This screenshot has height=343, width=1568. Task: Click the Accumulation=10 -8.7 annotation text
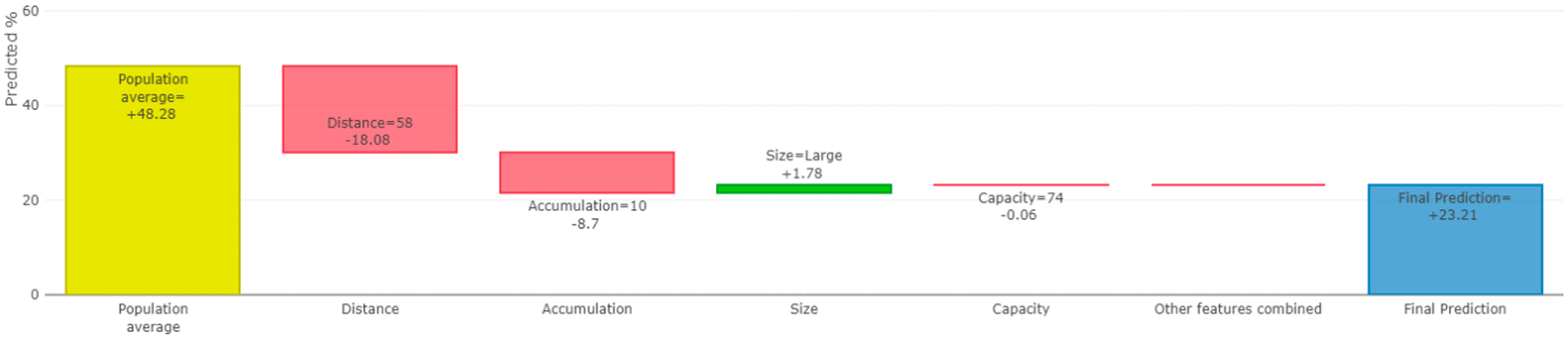click(x=587, y=215)
